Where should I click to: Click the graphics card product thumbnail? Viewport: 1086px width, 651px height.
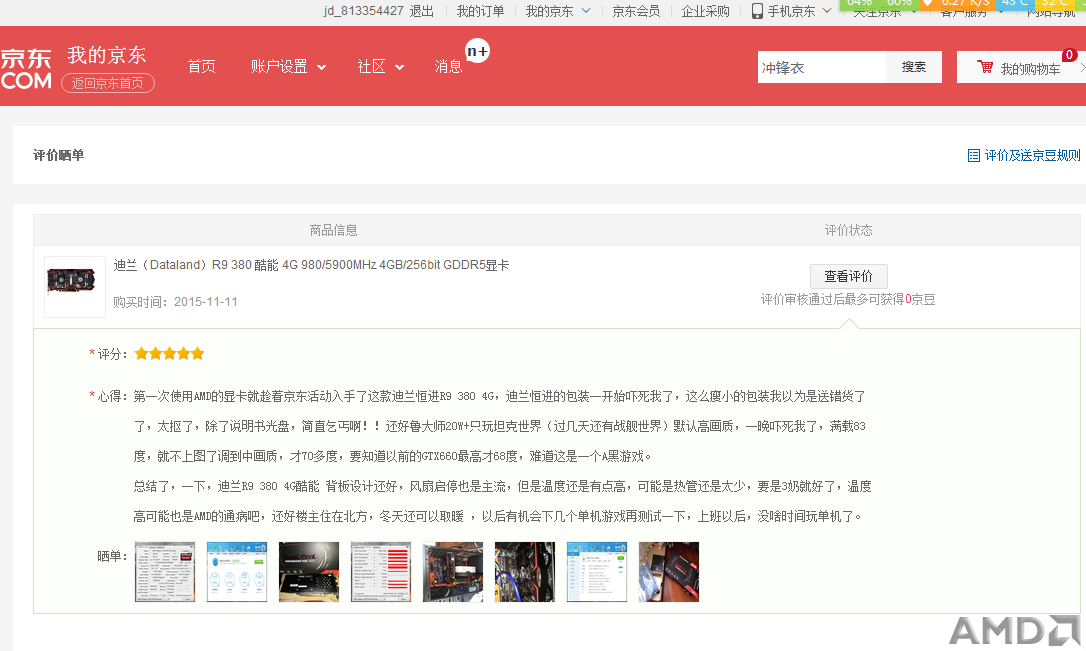[75, 287]
